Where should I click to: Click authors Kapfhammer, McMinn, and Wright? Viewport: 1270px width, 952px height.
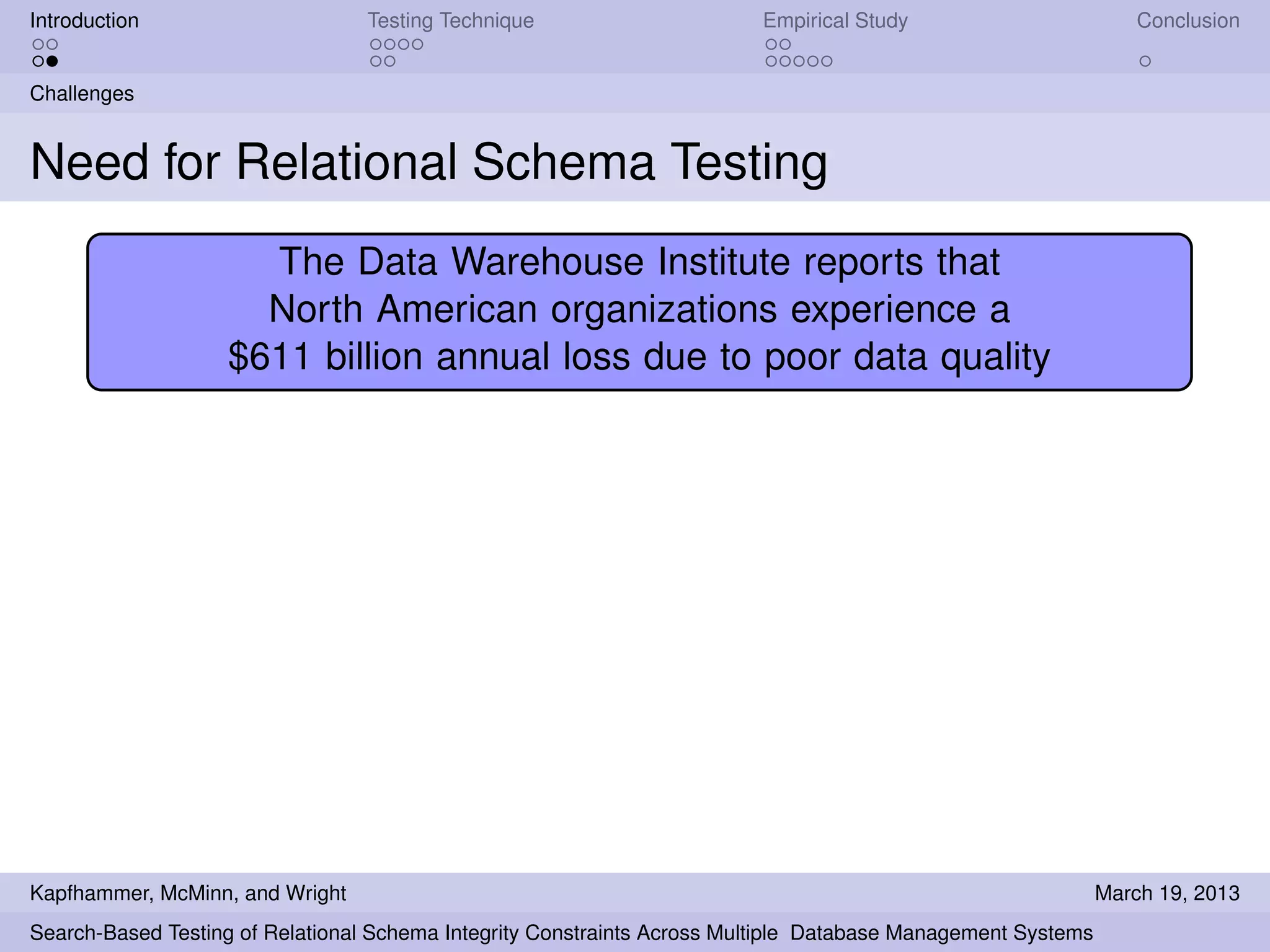188,893
